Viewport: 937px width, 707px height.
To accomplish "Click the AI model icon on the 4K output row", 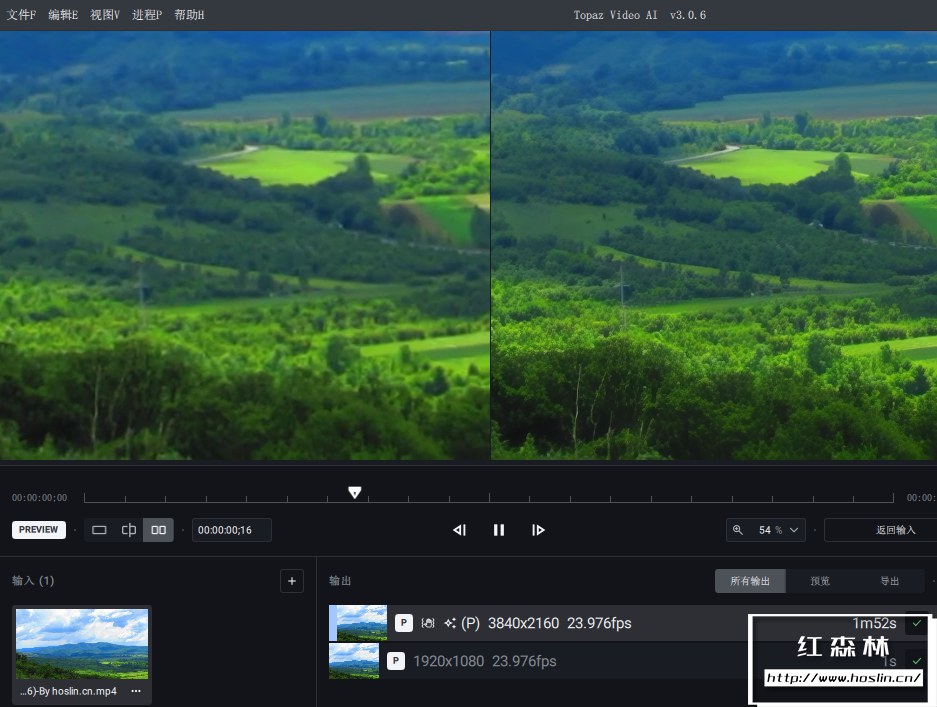I will point(426,623).
